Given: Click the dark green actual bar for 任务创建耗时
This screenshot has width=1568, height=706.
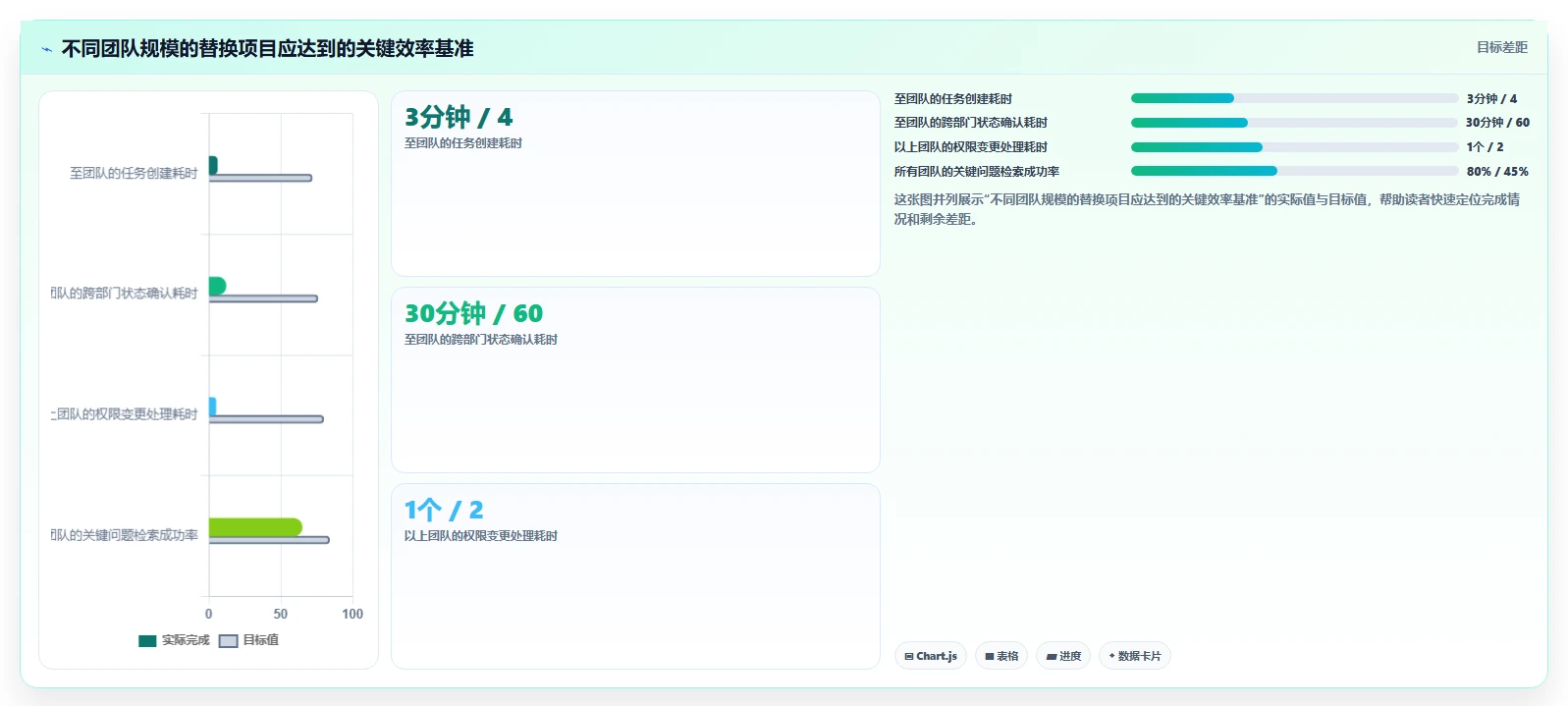Looking at the screenshot, I should coord(213,165).
